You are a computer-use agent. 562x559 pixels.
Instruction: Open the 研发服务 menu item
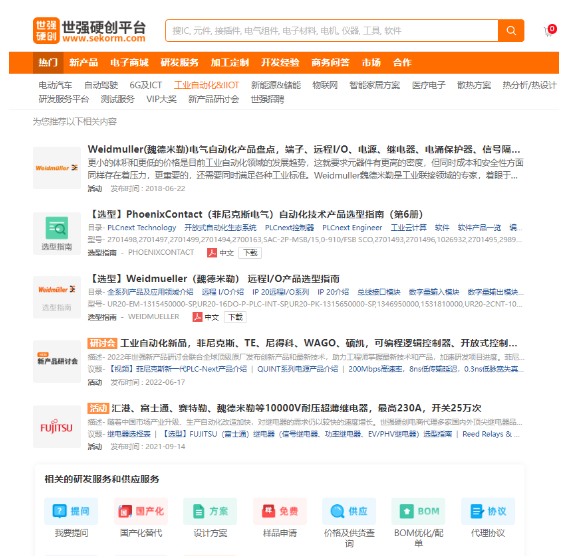click(180, 63)
